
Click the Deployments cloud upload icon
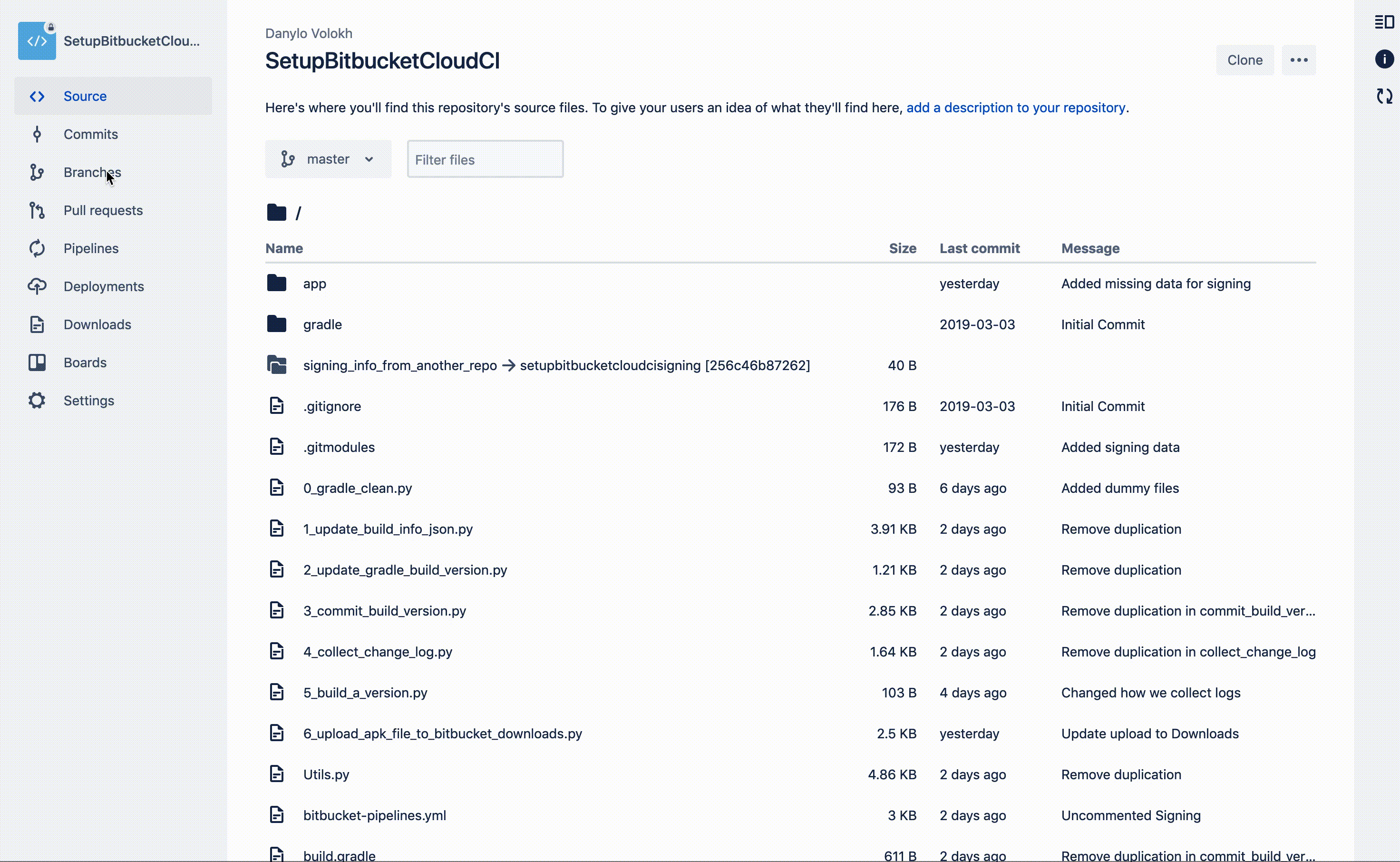pyautogui.click(x=37, y=286)
